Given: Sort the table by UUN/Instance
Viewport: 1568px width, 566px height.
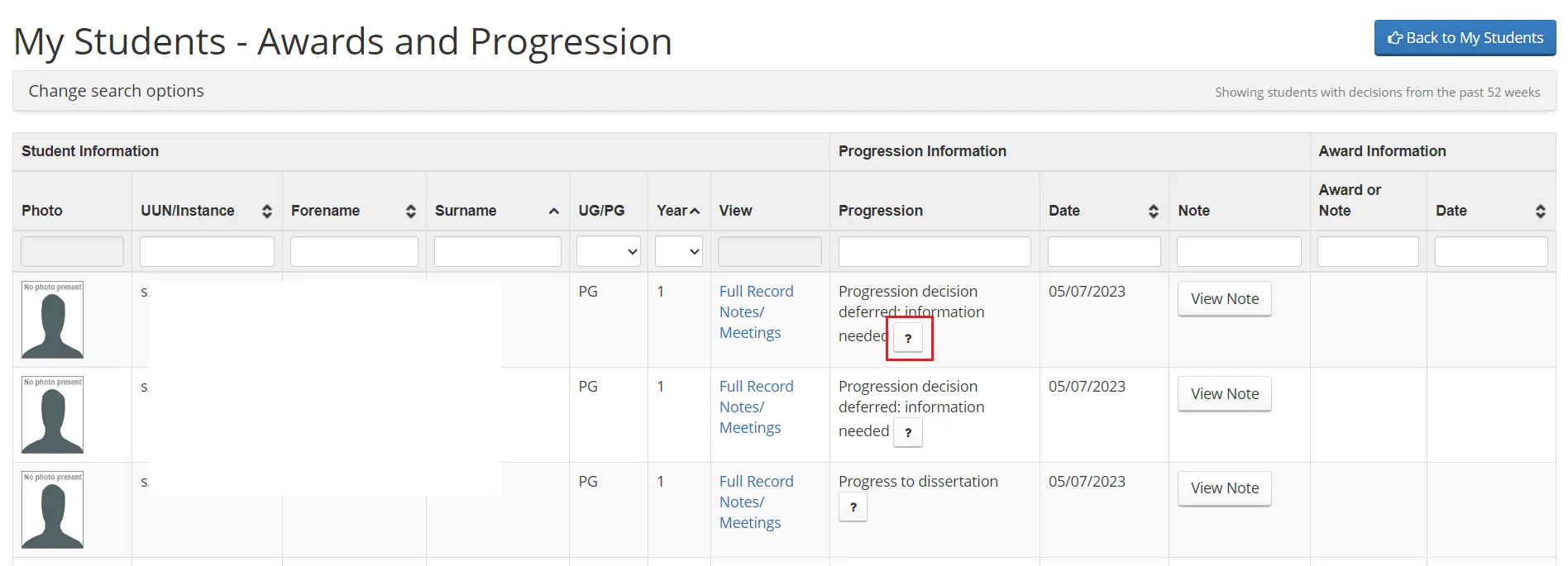Looking at the screenshot, I should 266,211.
